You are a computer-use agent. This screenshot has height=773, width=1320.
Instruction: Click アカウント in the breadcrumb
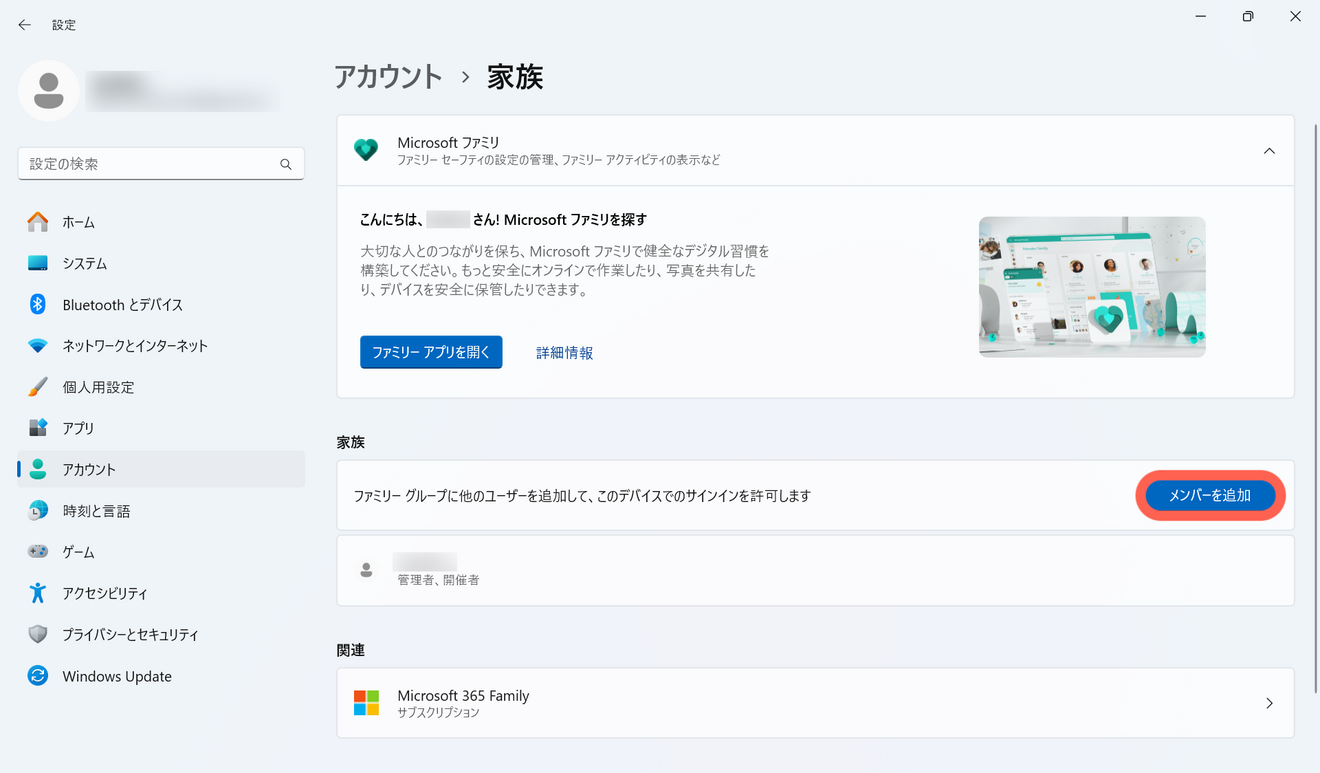tap(389, 77)
